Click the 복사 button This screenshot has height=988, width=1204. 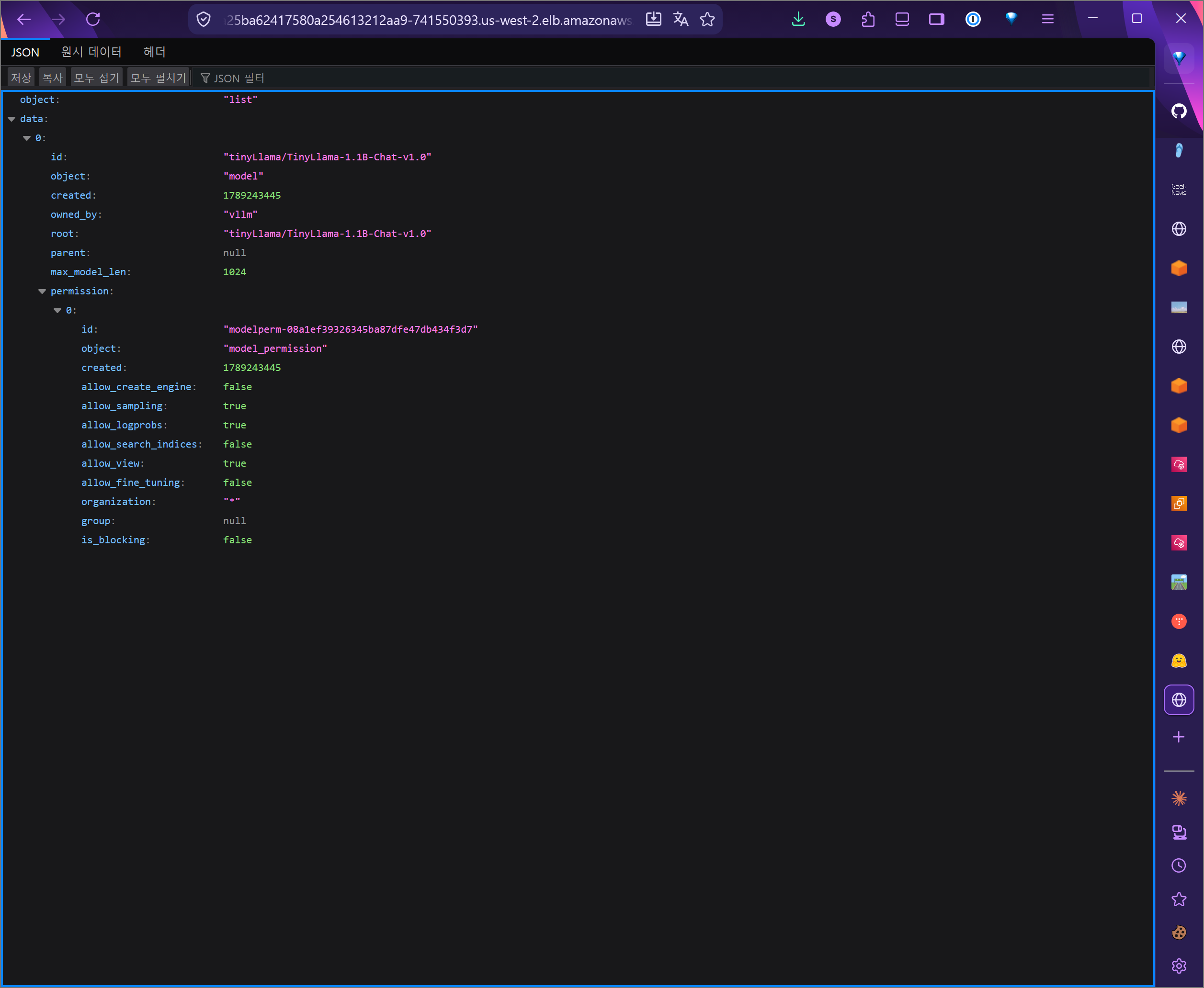tap(52, 78)
